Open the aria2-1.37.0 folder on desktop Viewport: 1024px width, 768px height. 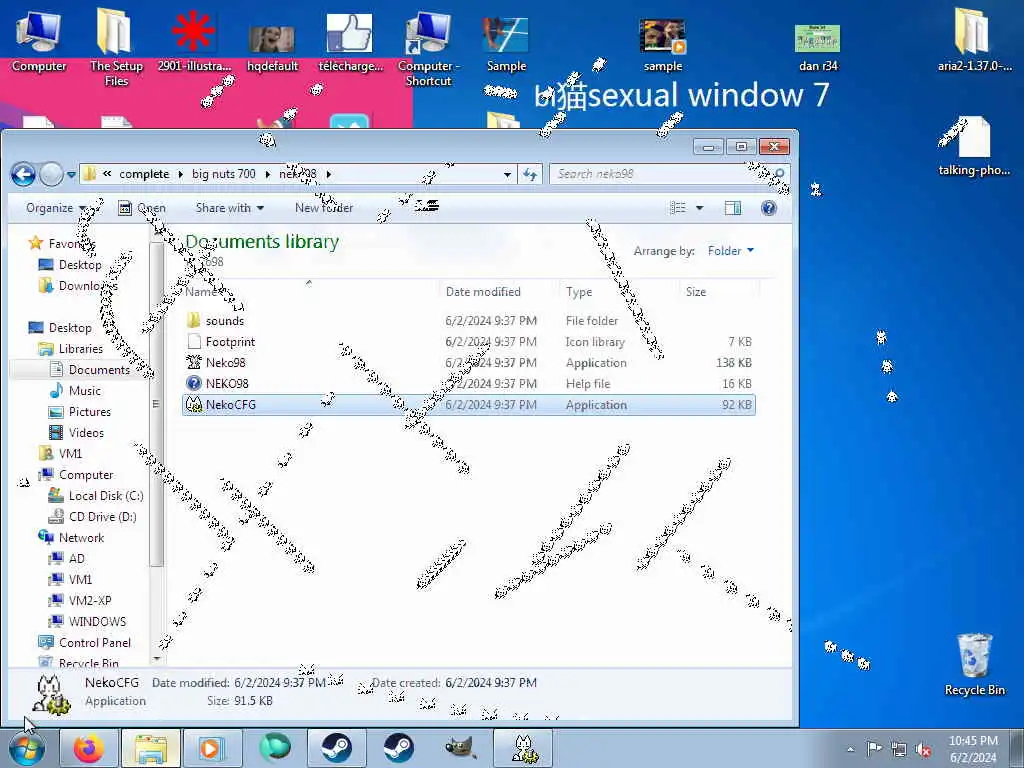pyautogui.click(x=974, y=39)
